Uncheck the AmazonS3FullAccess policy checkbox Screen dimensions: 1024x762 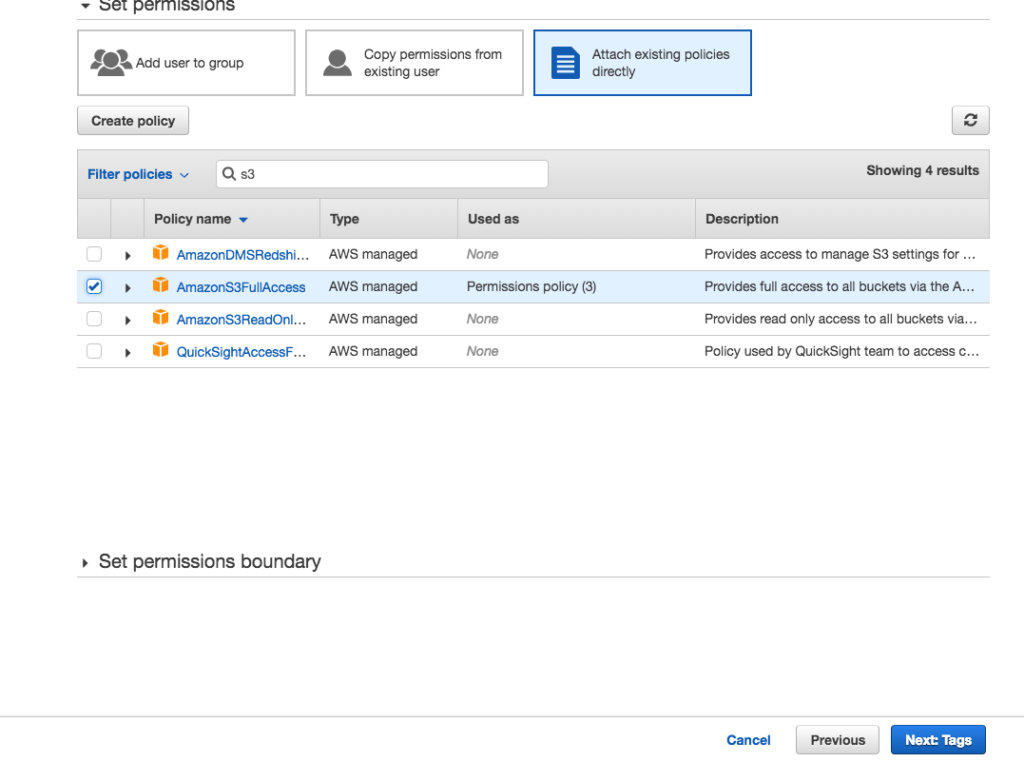click(x=94, y=287)
